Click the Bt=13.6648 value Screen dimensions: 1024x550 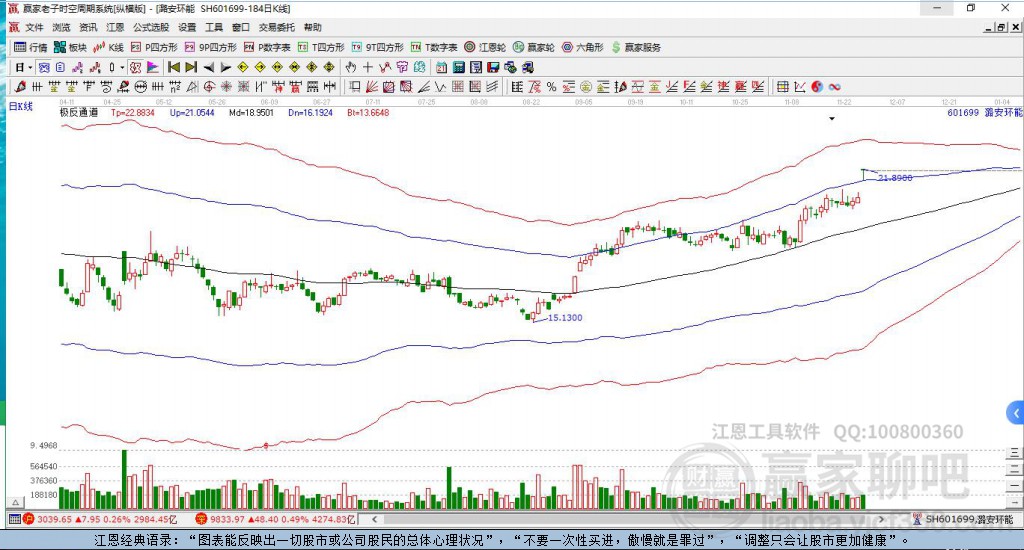[368, 112]
